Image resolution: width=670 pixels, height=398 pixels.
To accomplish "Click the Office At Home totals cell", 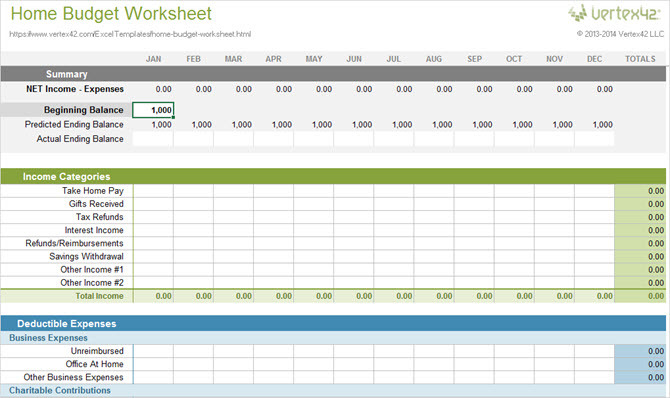I will click(x=640, y=364).
